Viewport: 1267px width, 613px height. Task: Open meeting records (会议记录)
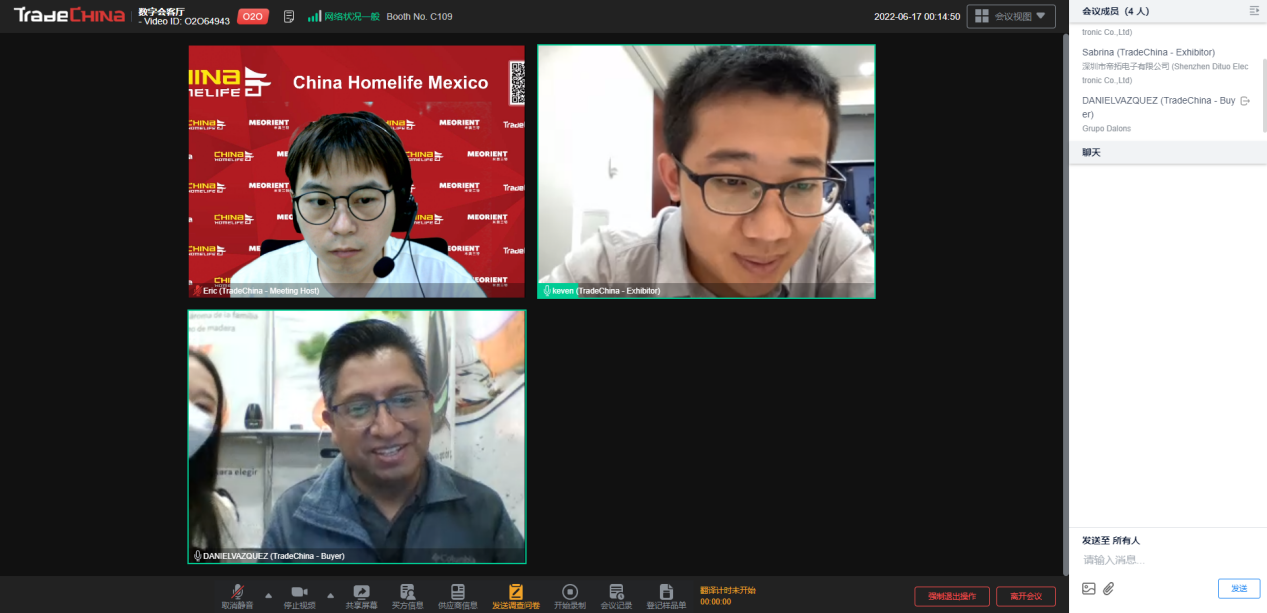616,596
